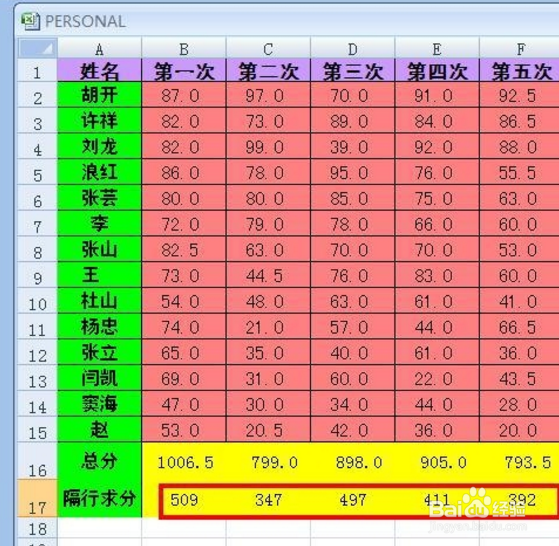Click the alternate-row sum cell 347
Screen dimensions: 559x546
point(268,499)
